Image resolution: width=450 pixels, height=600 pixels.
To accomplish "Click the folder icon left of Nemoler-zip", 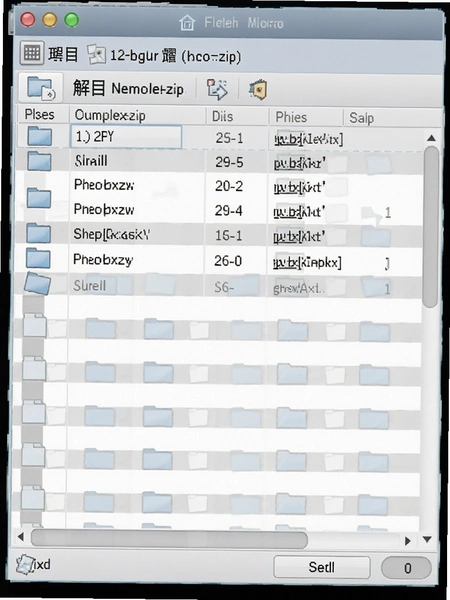I will pyautogui.click(x=41, y=88).
